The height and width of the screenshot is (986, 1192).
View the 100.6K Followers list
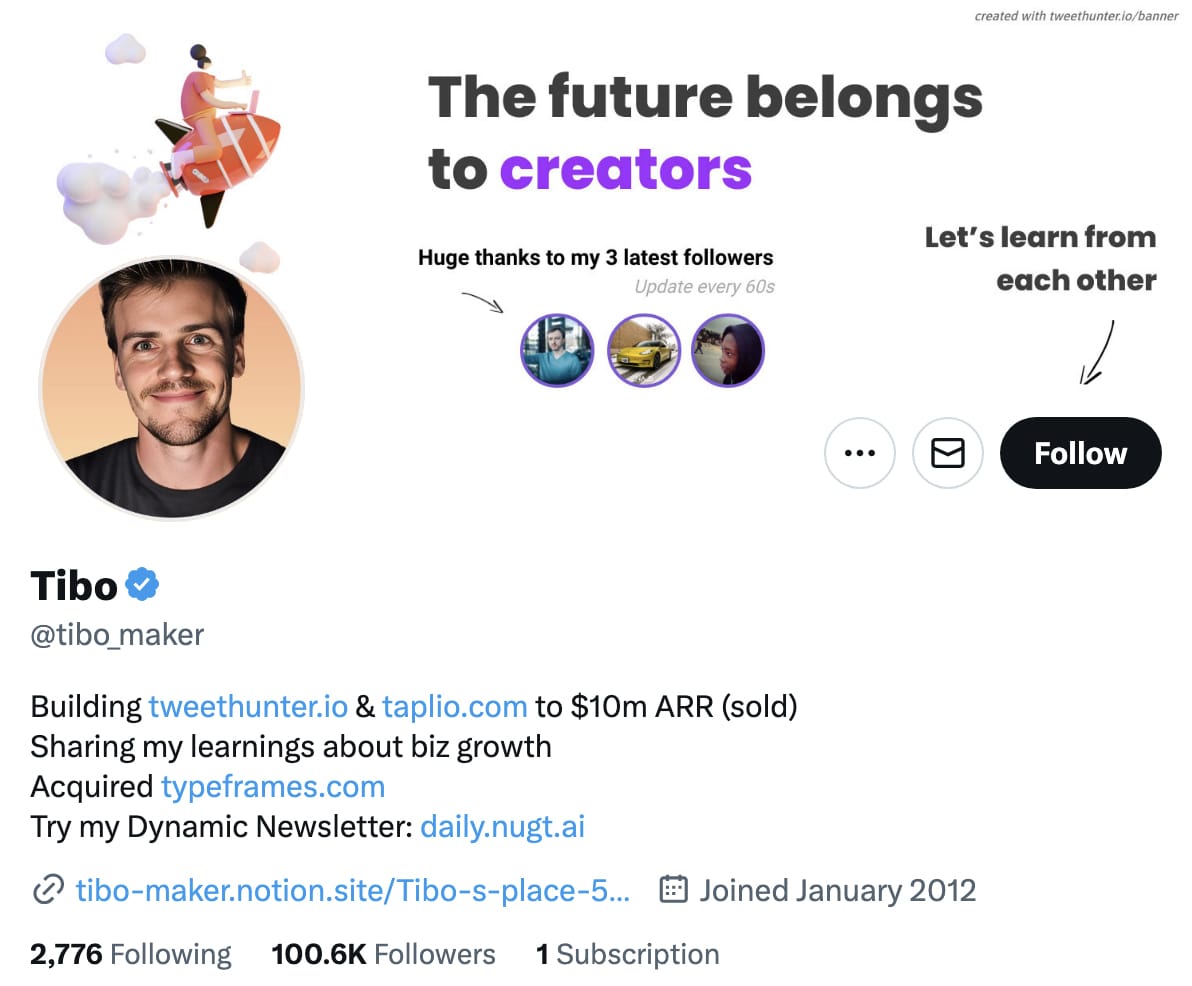(383, 954)
